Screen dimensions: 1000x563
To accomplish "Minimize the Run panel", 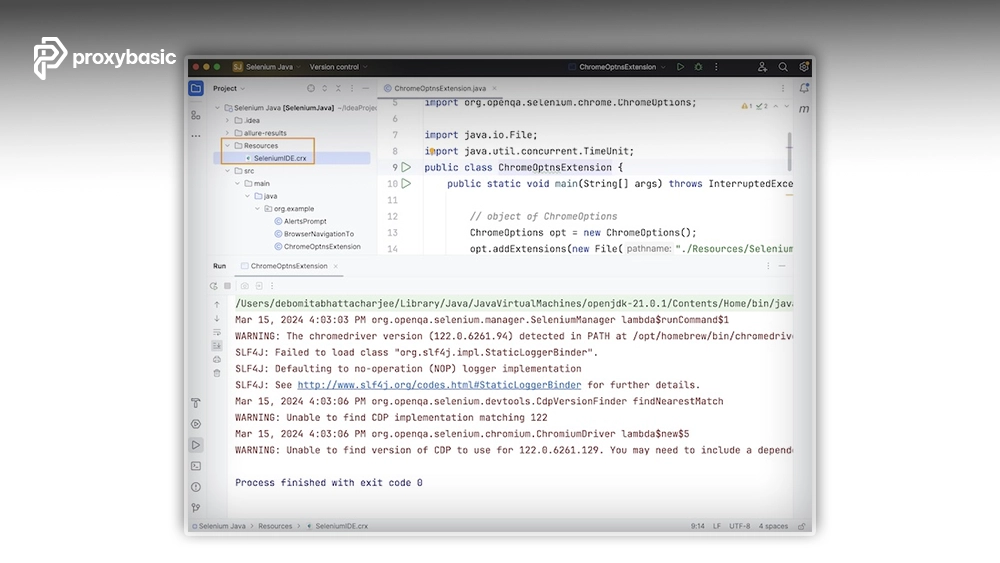I will click(x=782, y=266).
